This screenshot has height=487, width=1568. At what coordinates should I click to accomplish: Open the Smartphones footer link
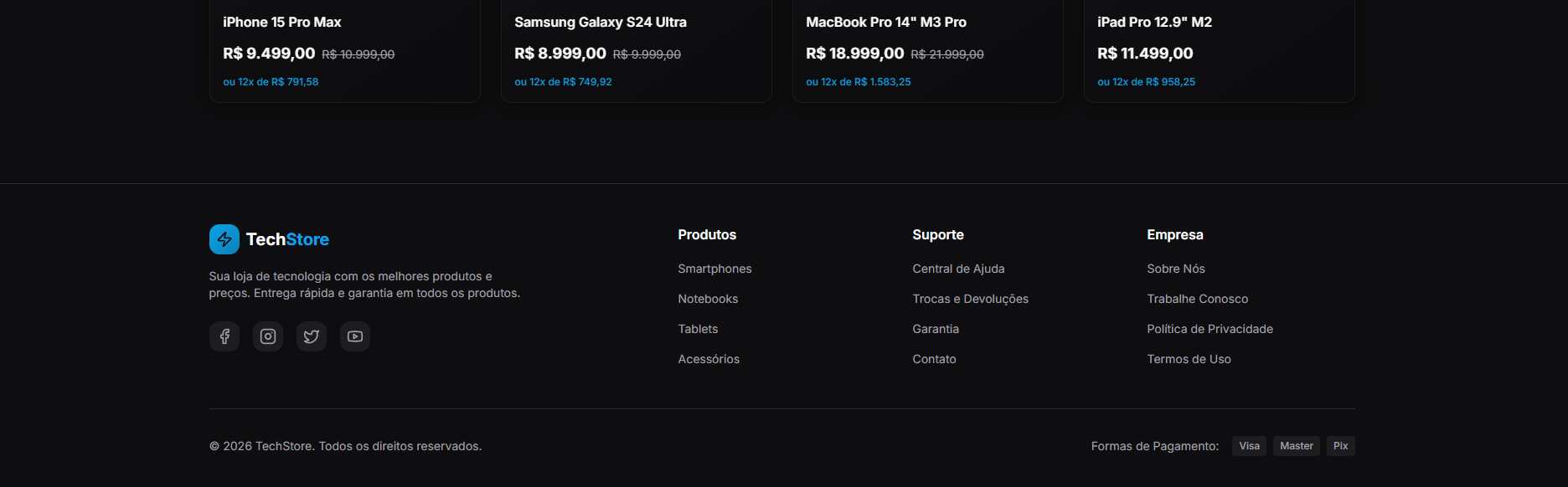point(714,269)
